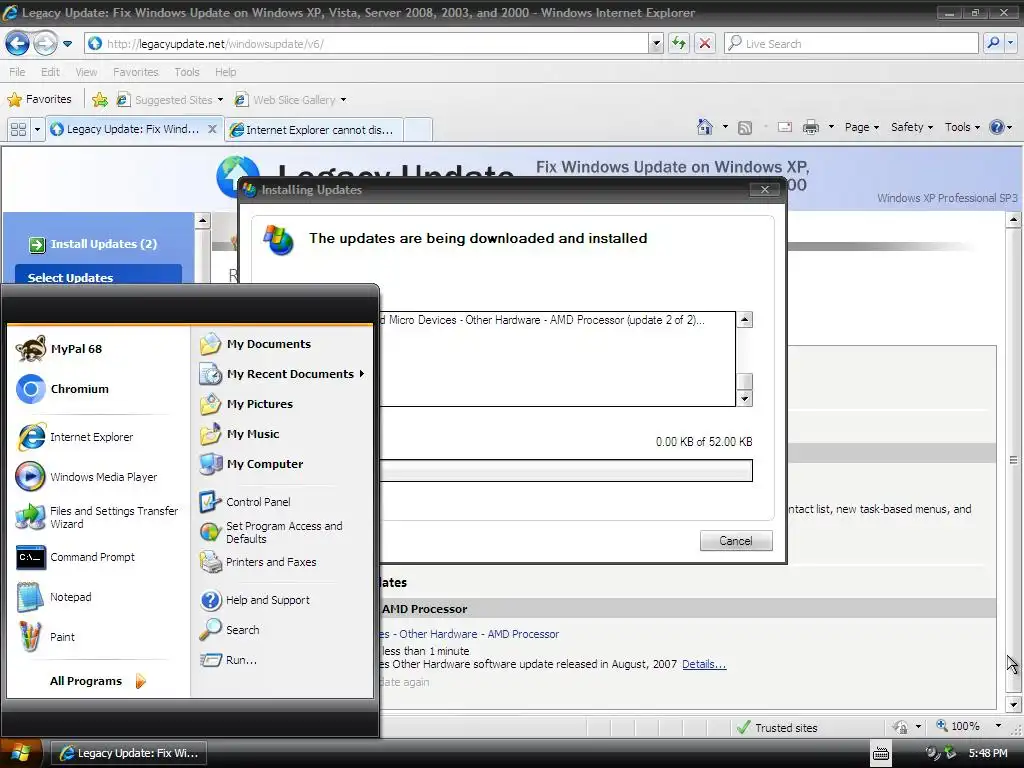1024x768 pixels.
Task: Click the 5:48 PM system clock
Action: (x=987, y=753)
